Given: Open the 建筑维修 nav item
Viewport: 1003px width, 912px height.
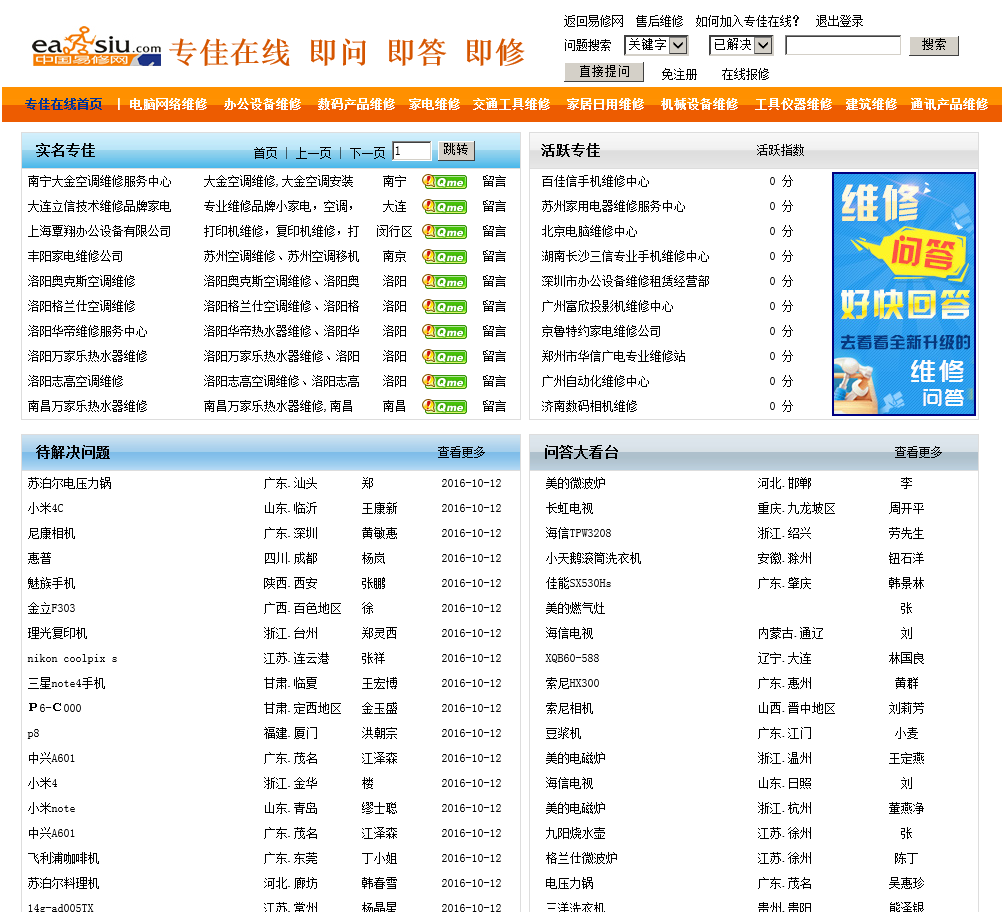Looking at the screenshot, I should point(871,104).
